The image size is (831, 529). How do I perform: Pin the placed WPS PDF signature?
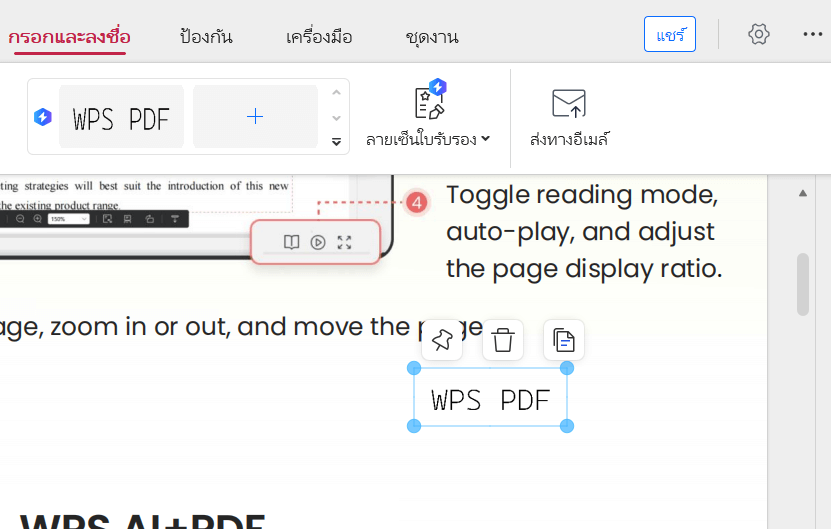(442, 340)
